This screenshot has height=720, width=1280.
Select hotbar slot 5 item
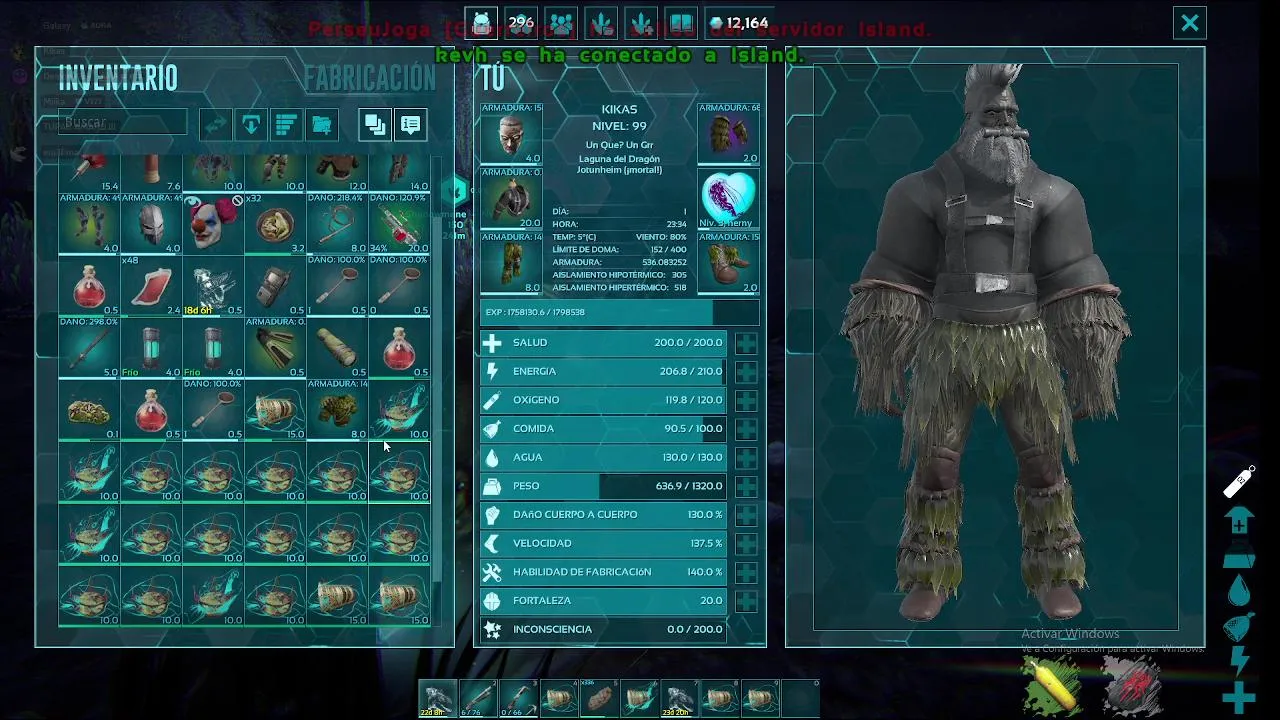coord(599,698)
